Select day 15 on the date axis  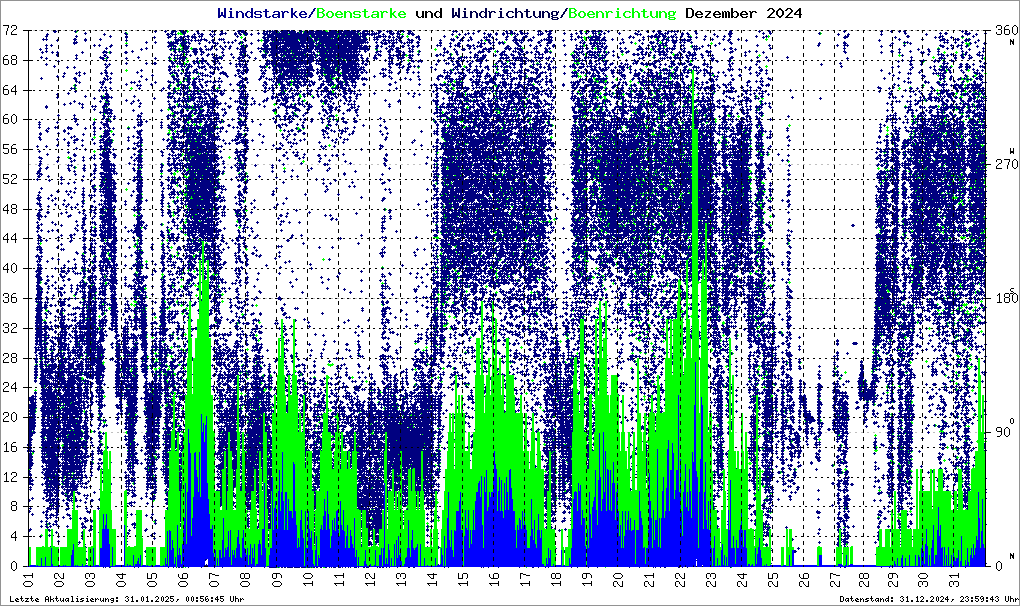[x=463, y=578]
